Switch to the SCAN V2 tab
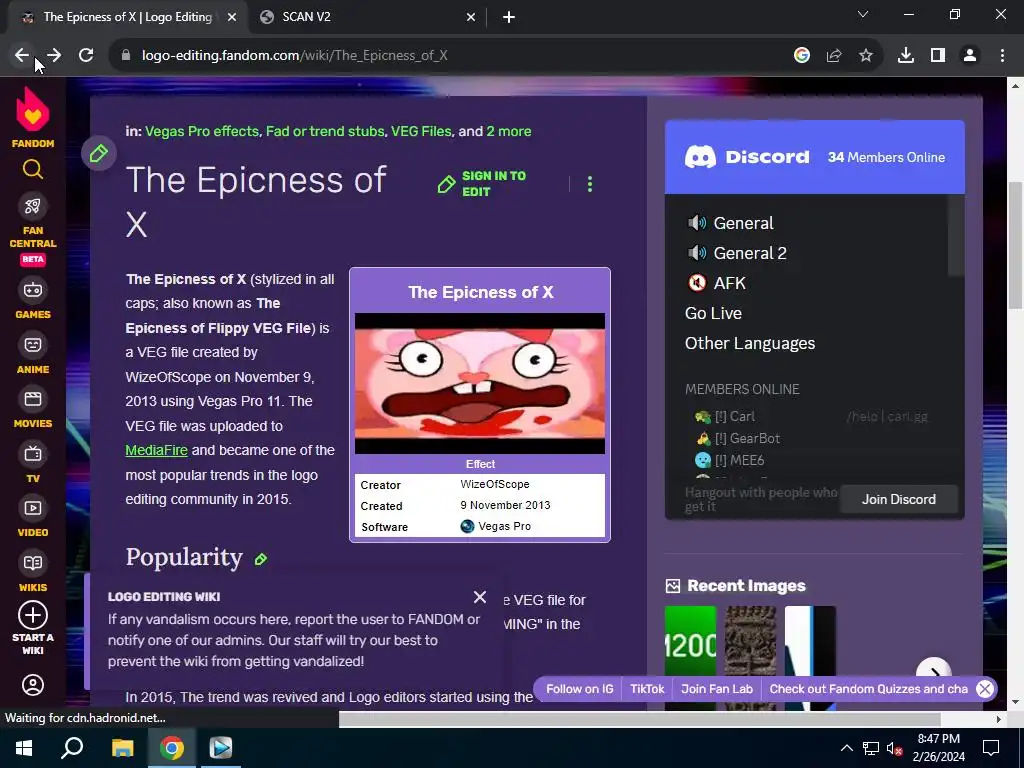1024x768 pixels. 368,17
